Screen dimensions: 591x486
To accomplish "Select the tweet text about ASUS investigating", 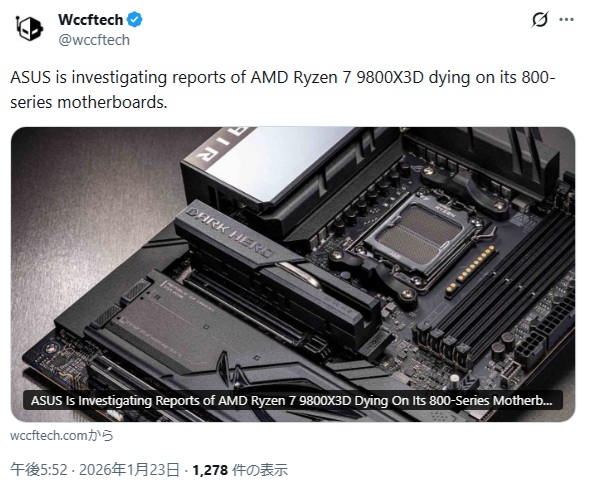I will pos(283,90).
